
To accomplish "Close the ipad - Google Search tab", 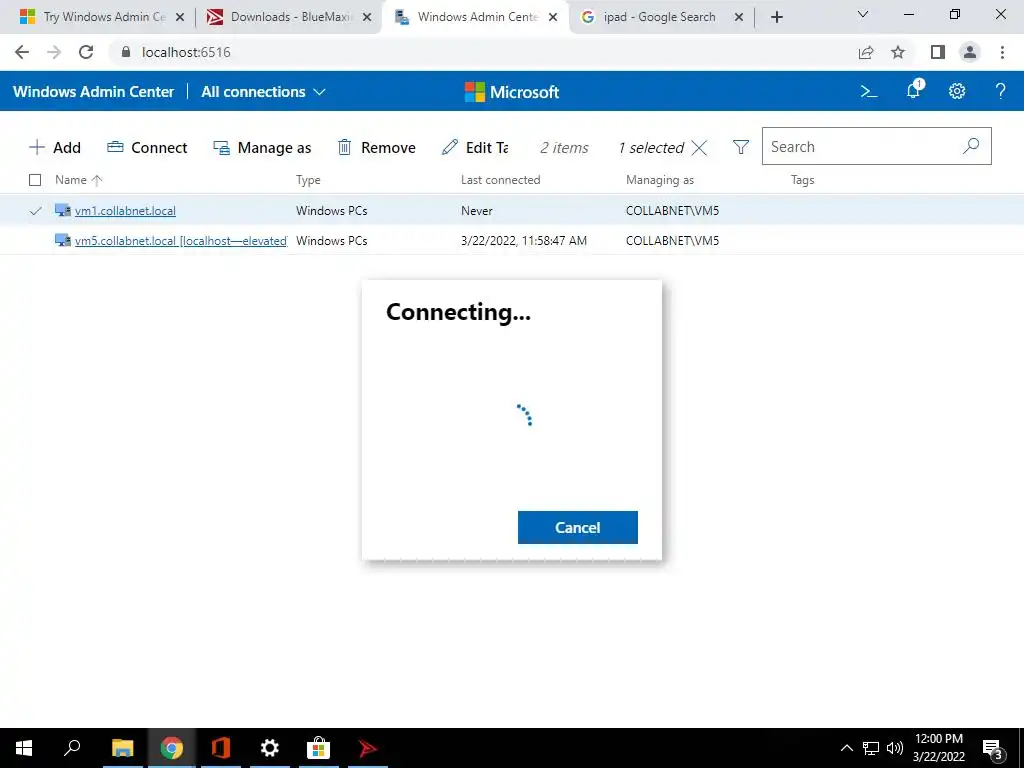I will point(739,18).
